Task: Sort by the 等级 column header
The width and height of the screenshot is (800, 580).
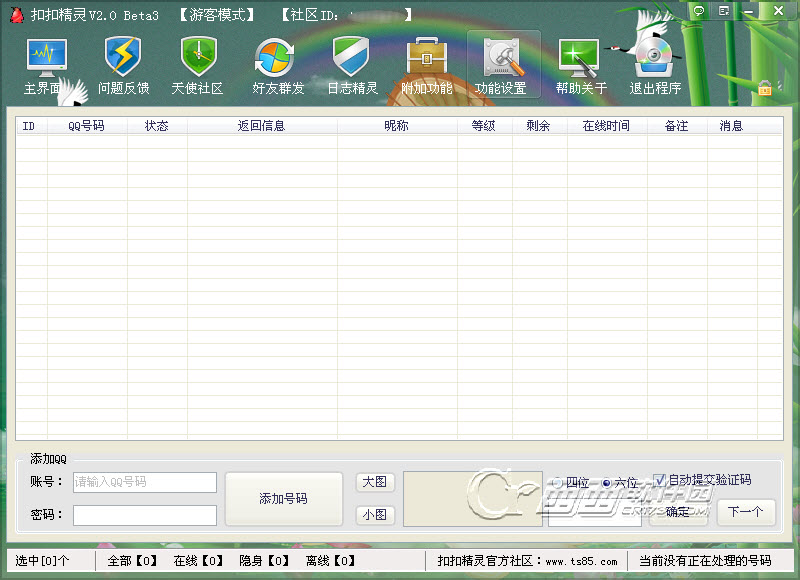Action: click(484, 126)
